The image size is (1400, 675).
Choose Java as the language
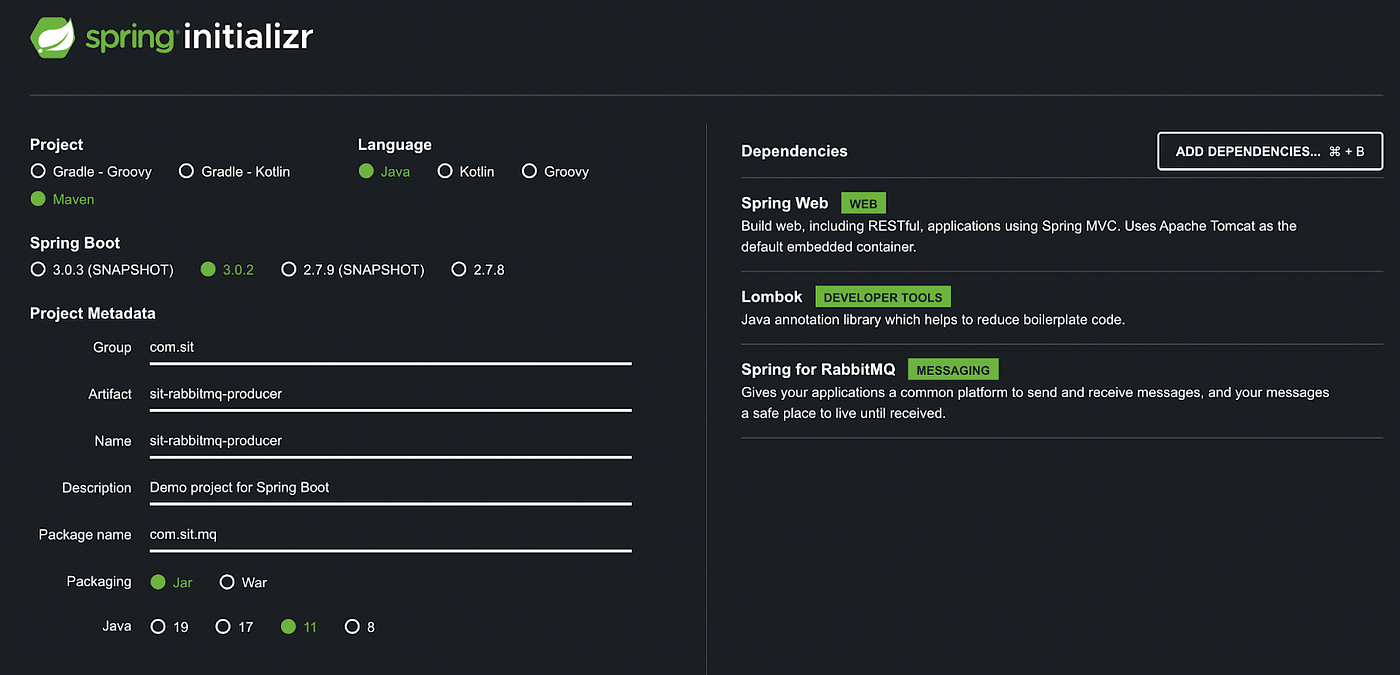coord(384,171)
